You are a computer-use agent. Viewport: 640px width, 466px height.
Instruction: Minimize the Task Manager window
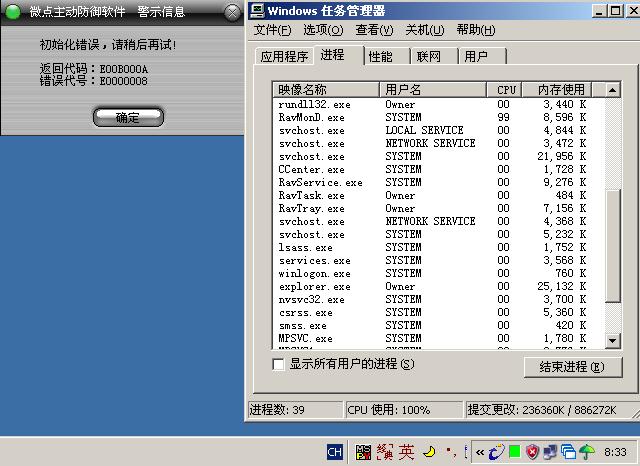coord(599,11)
